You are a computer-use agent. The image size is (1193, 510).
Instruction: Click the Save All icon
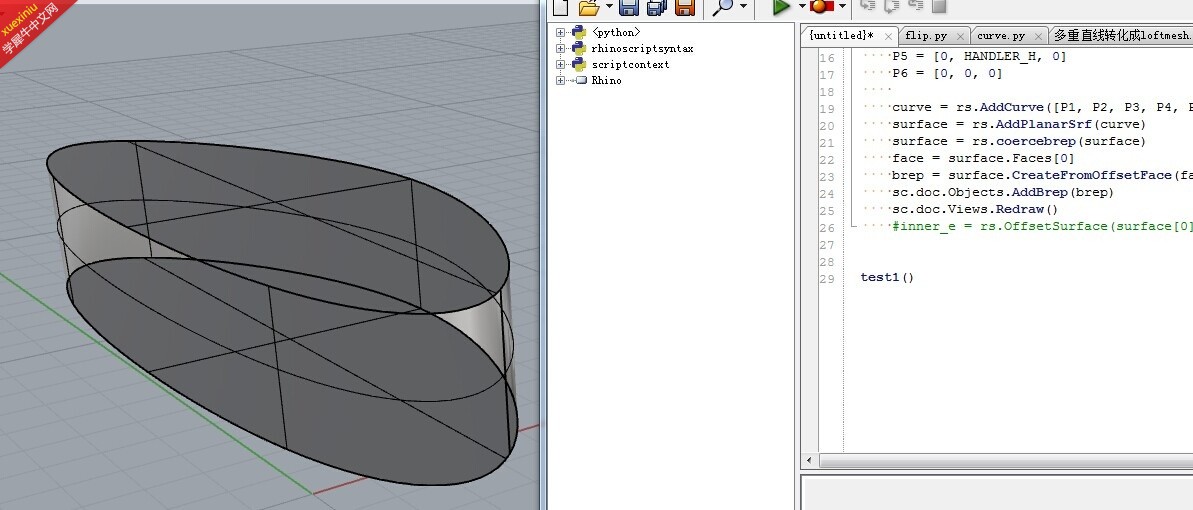coord(657,7)
